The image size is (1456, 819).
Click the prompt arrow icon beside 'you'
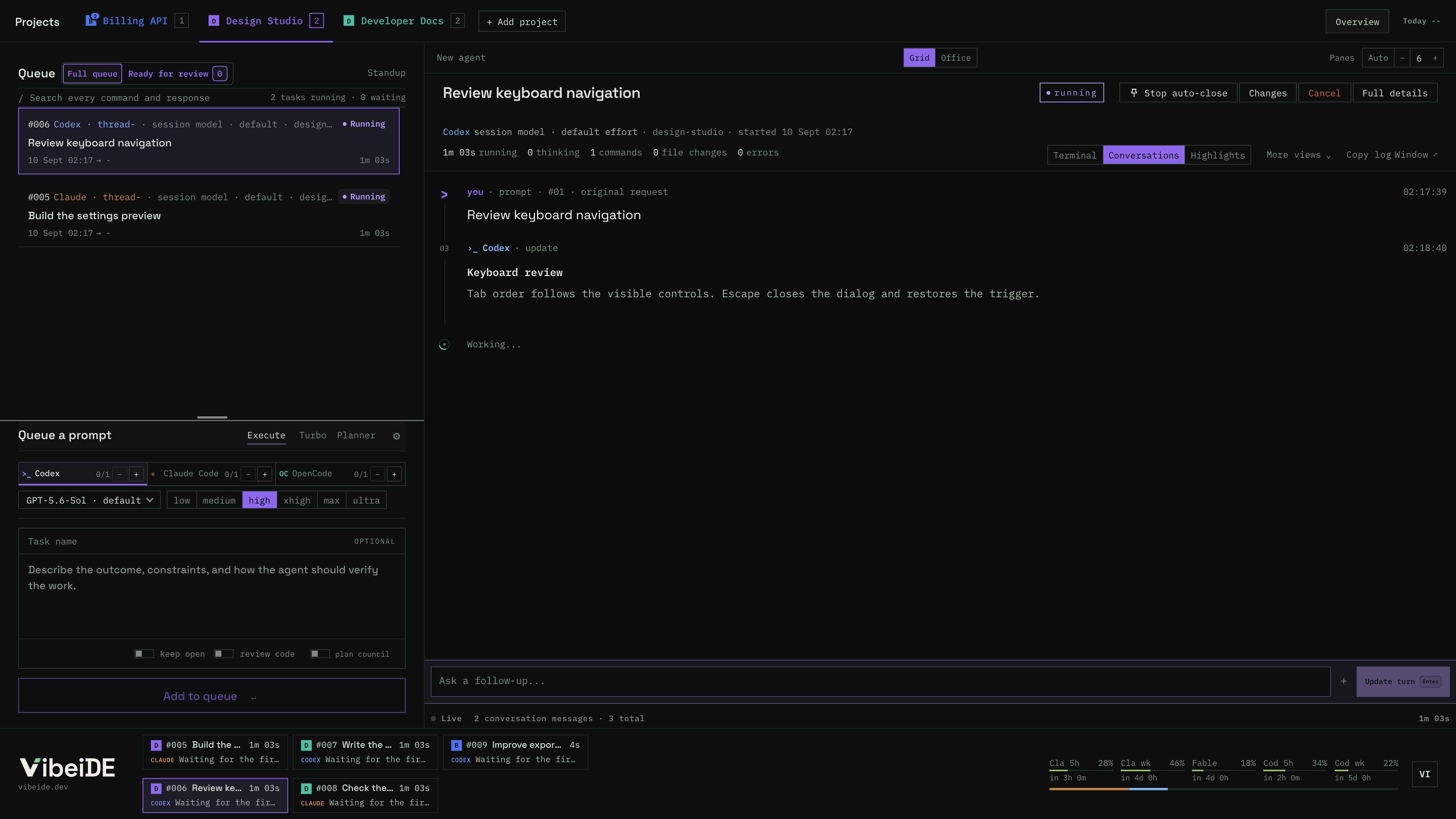tap(444, 194)
